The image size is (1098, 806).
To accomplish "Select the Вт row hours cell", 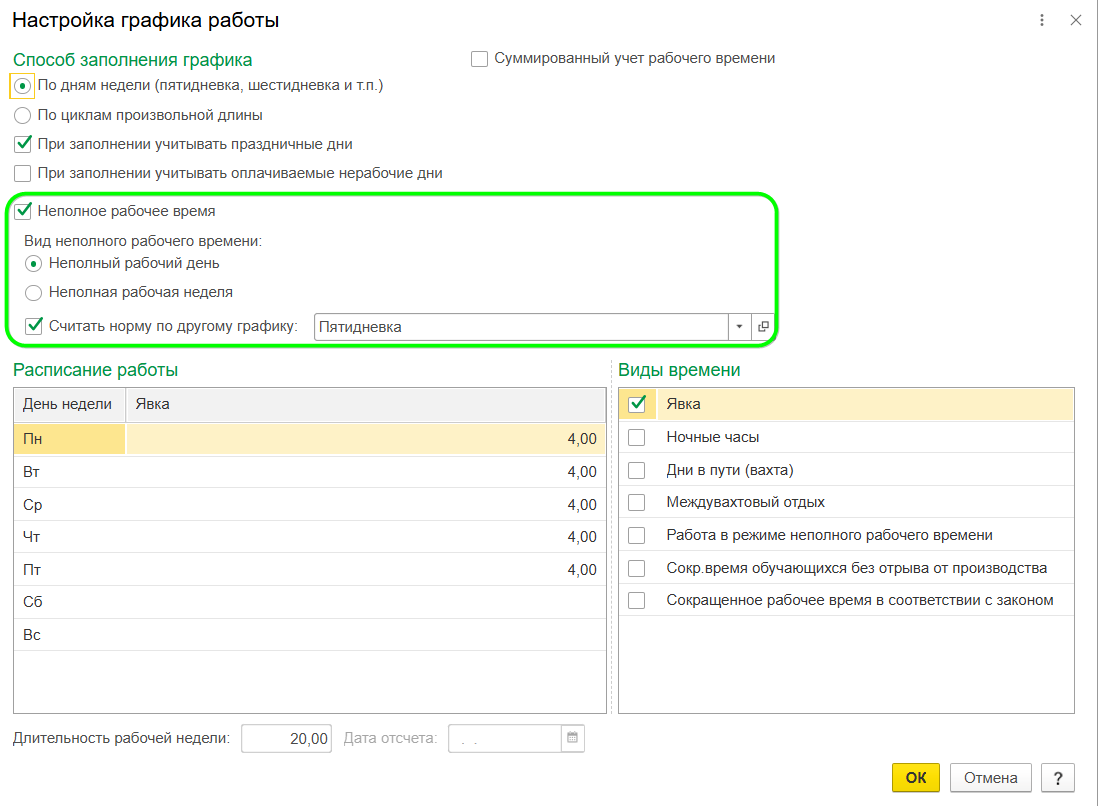I will 365,472.
